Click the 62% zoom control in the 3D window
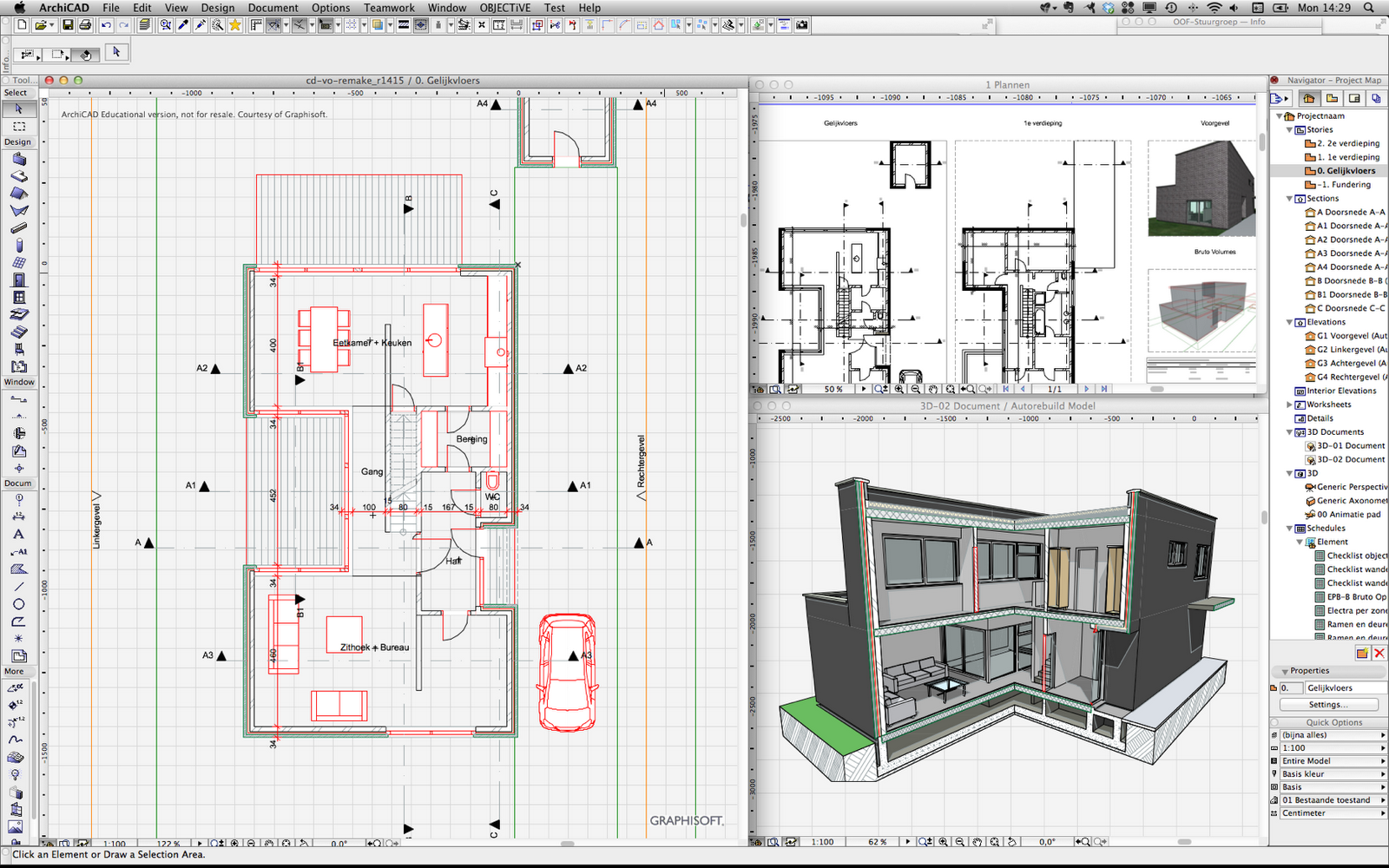Image resolution: width=1389 pixels, height=868 pixels. (878, 841)
